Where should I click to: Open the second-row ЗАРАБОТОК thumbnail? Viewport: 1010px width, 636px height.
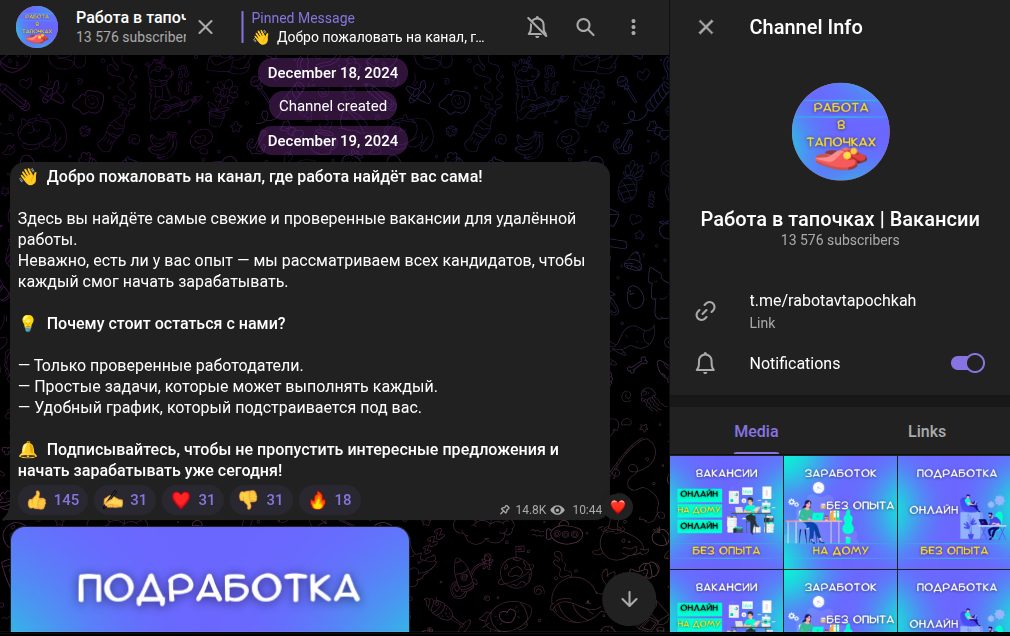click(840, 601)
